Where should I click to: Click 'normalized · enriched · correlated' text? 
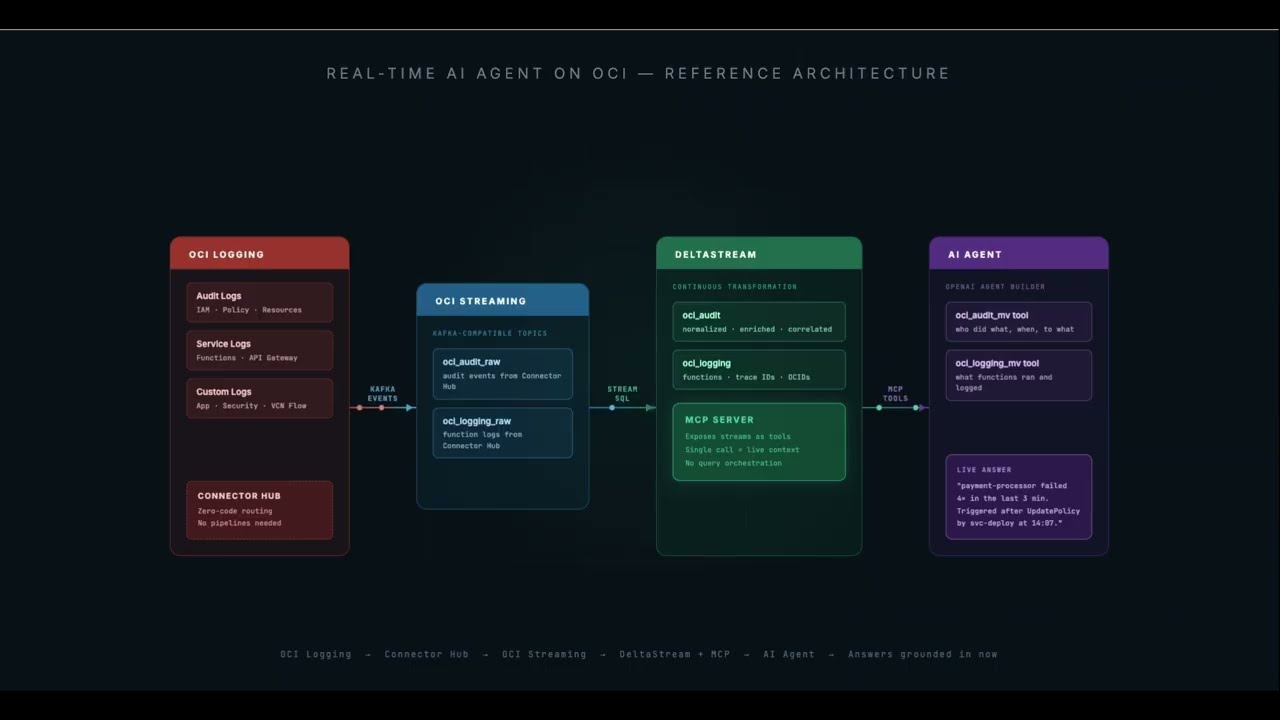(757, 329)
